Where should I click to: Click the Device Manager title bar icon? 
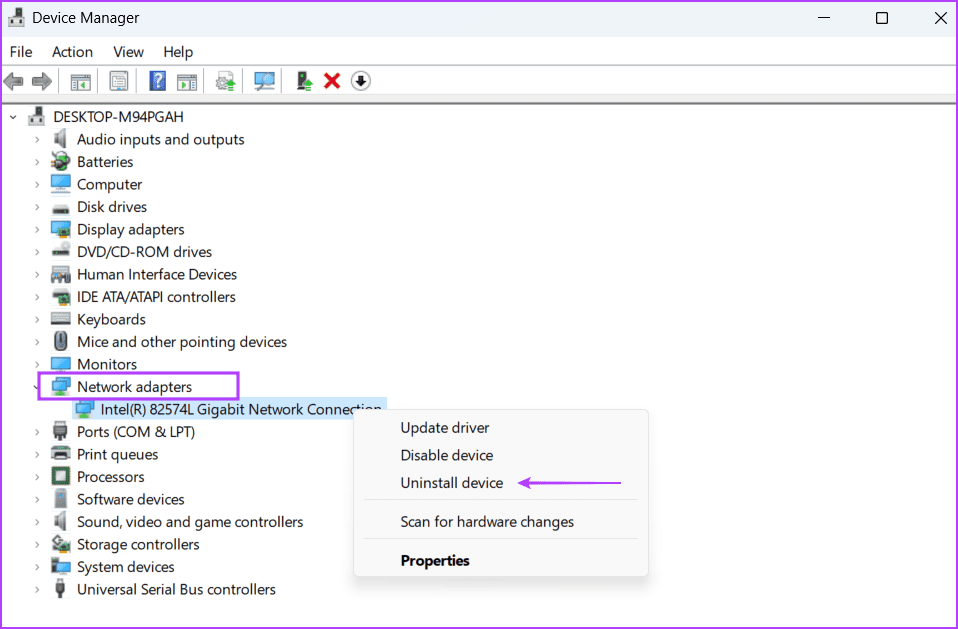(x=16, y=18)
